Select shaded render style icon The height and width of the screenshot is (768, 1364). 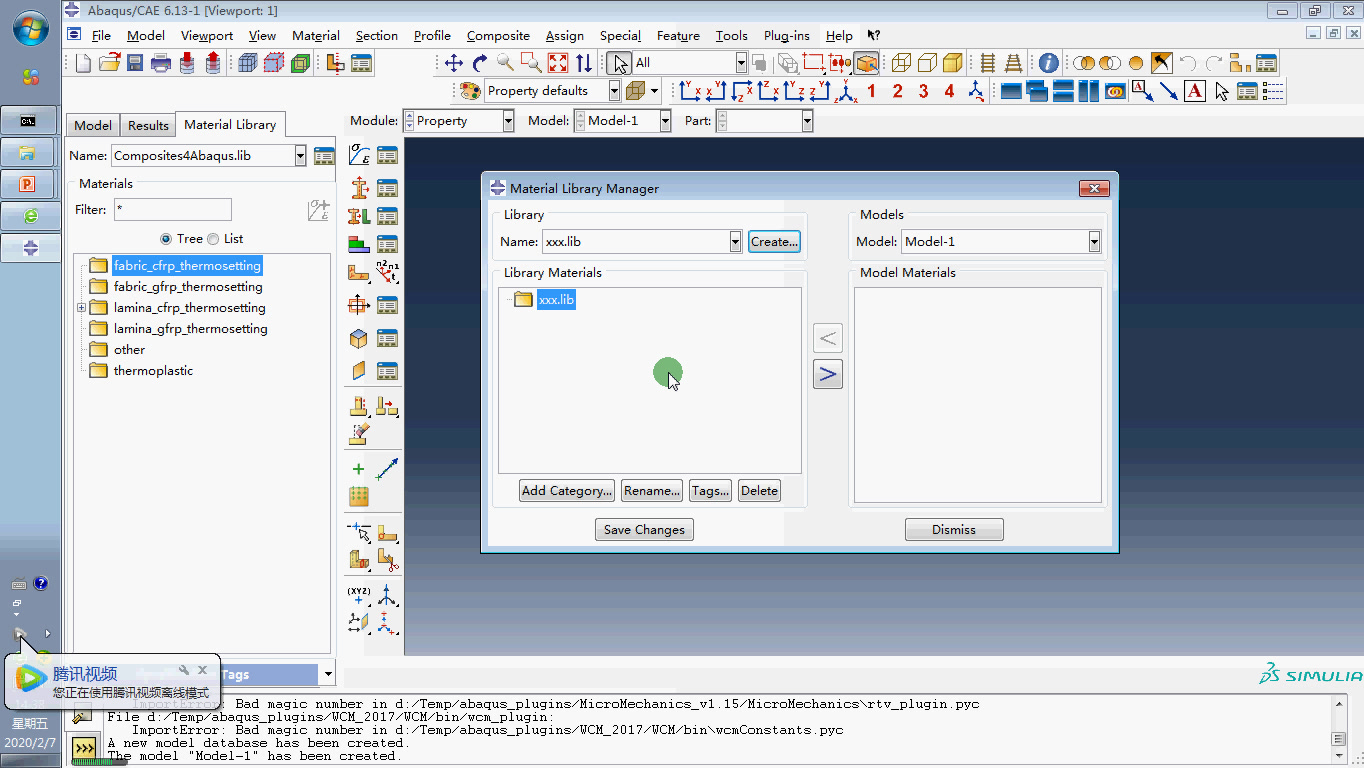pos(953,63)
